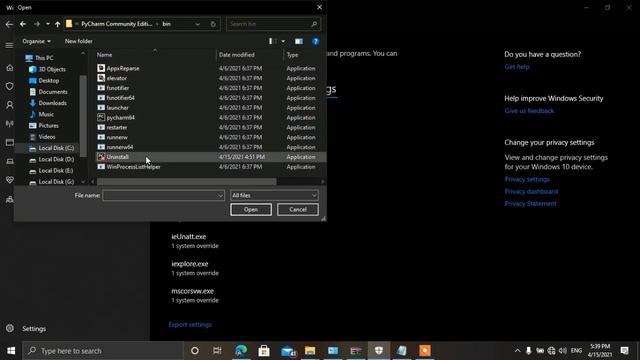Open Device performance & health heart icon
The height and width of the screenshot is (360, 640).
point(9,180)
